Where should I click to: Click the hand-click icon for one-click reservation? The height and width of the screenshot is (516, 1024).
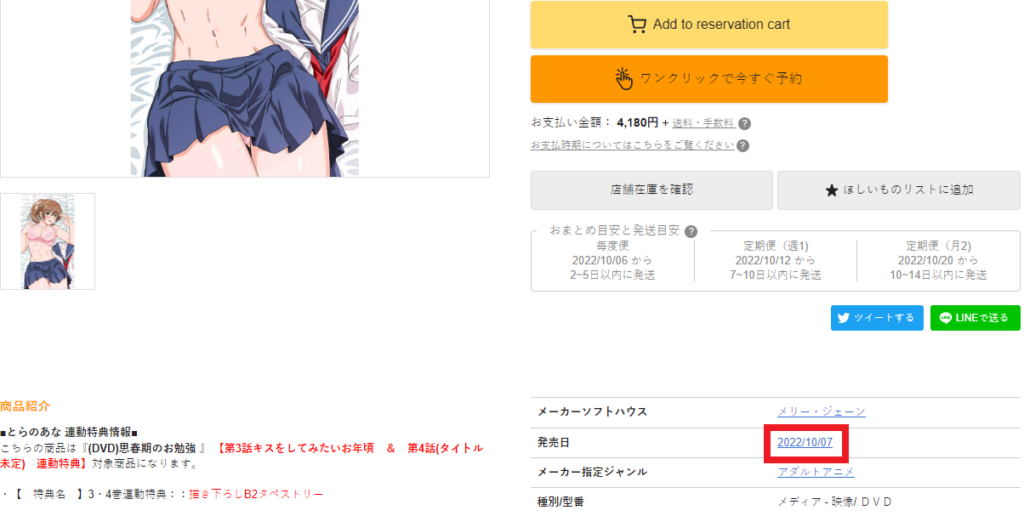point(624,78)
